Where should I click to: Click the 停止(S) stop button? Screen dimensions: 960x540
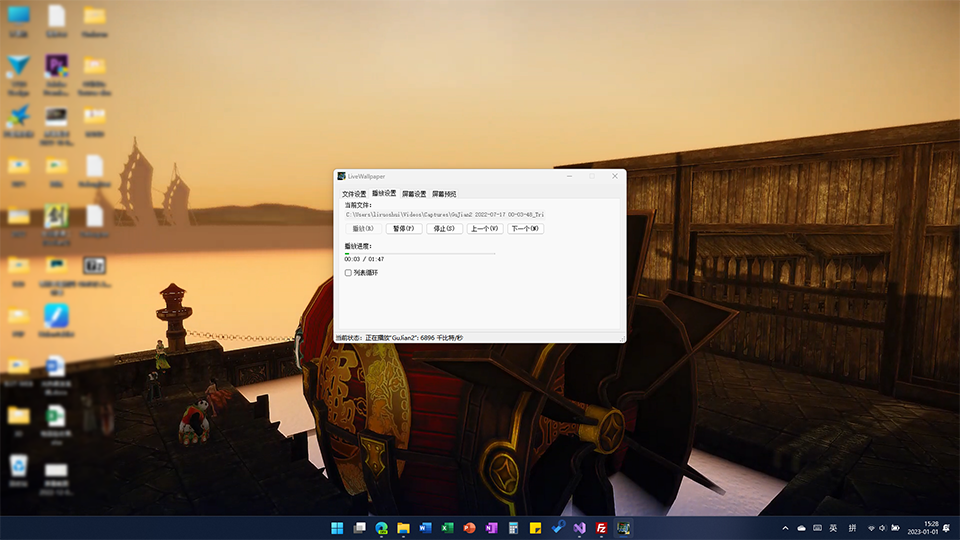pos(444,228)
